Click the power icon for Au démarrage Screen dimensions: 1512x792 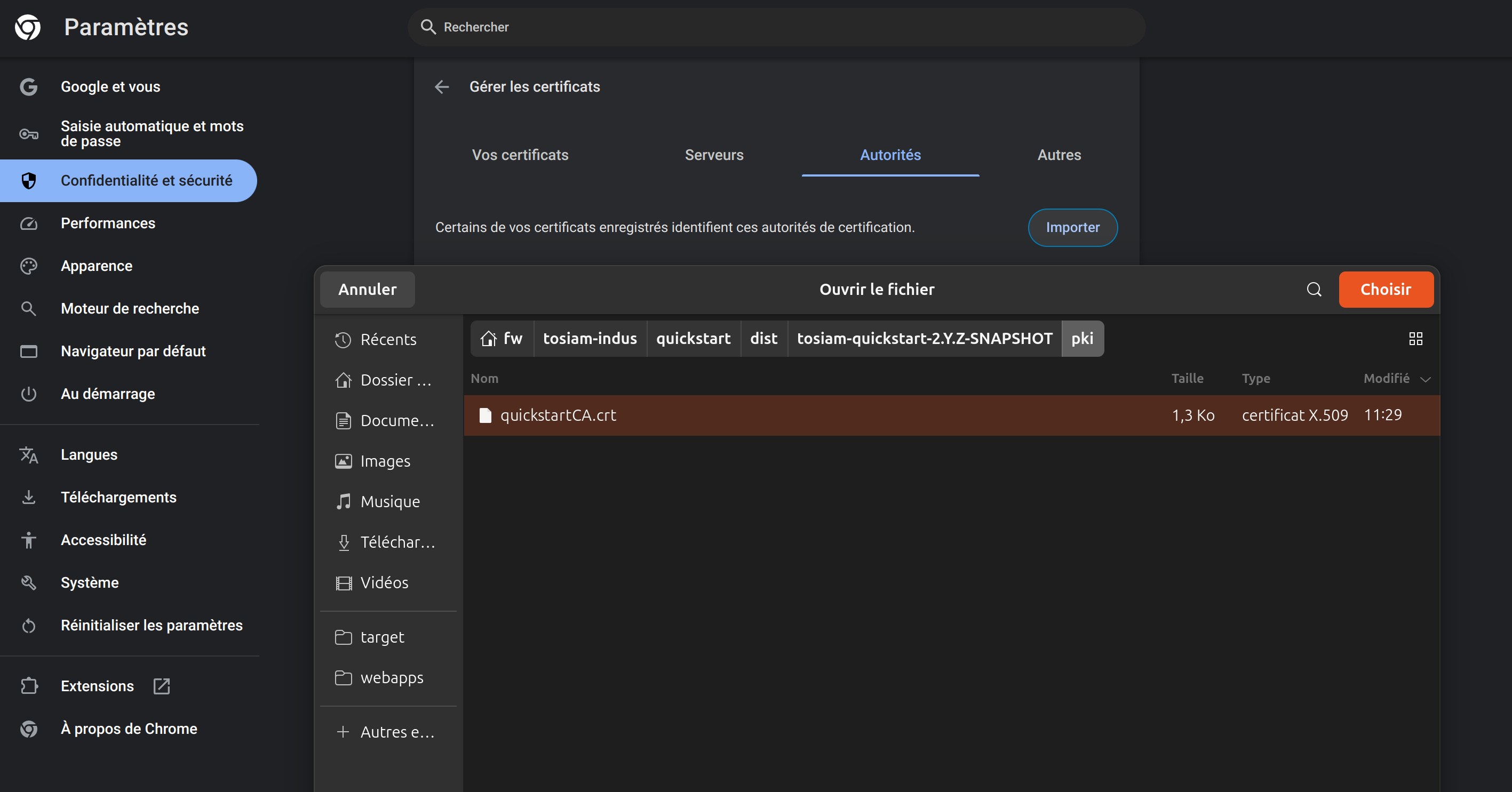[x=29, y=394]
